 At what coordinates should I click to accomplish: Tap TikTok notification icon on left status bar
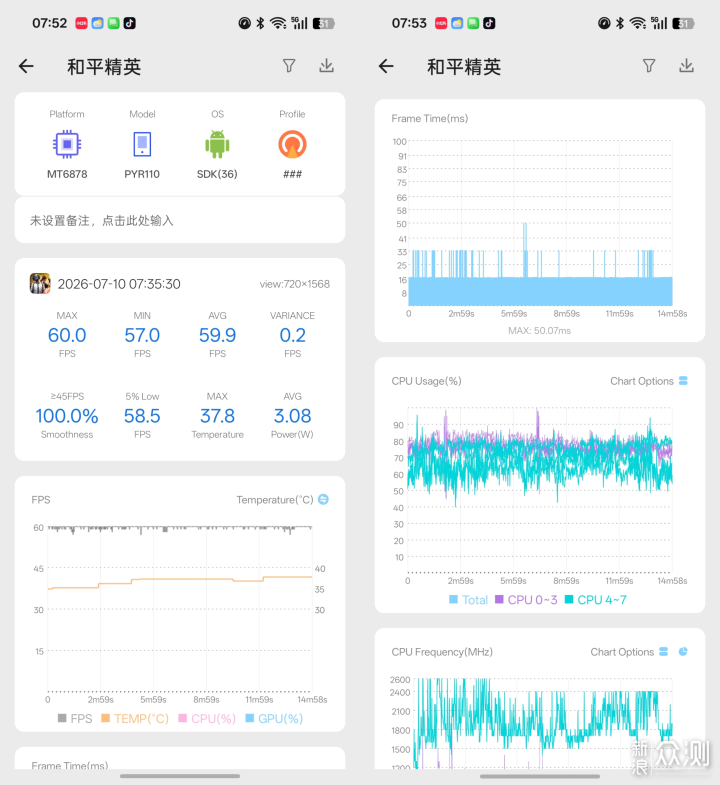tap(130, 23)
